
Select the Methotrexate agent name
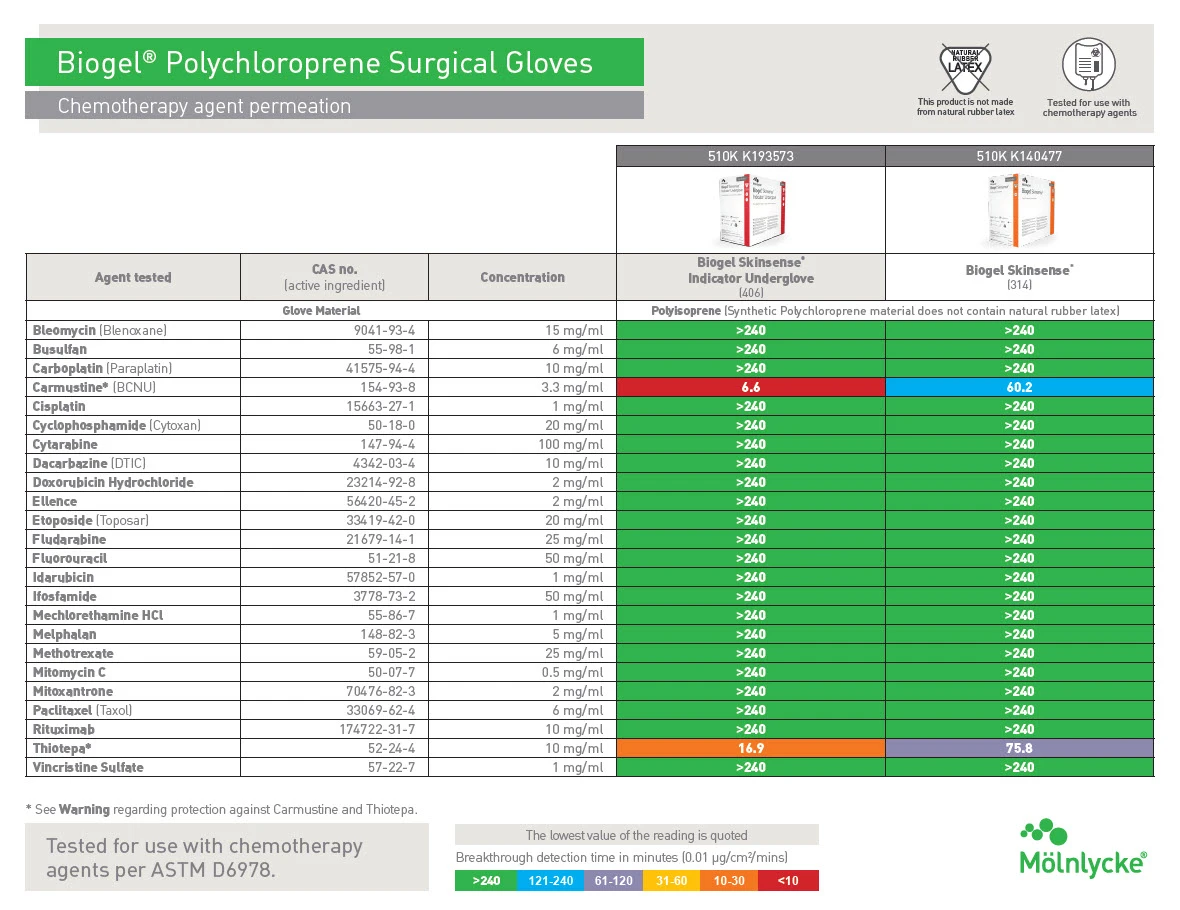[x=73, y=653]
